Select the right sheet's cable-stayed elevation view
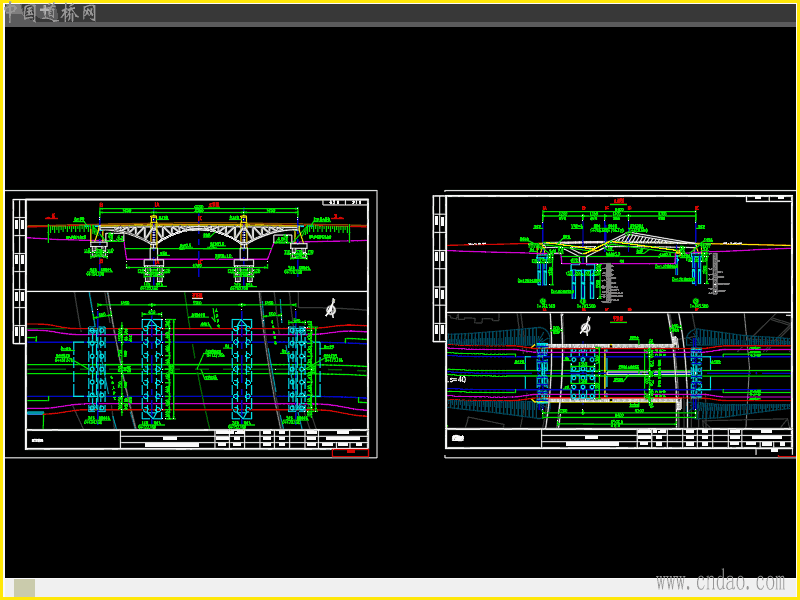Screen dimensions: 800x600 tap(619, 254)
